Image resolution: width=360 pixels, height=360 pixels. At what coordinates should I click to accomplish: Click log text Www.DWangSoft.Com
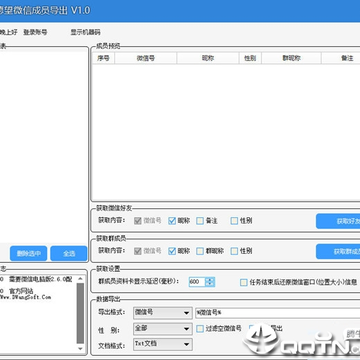[26, 297]
